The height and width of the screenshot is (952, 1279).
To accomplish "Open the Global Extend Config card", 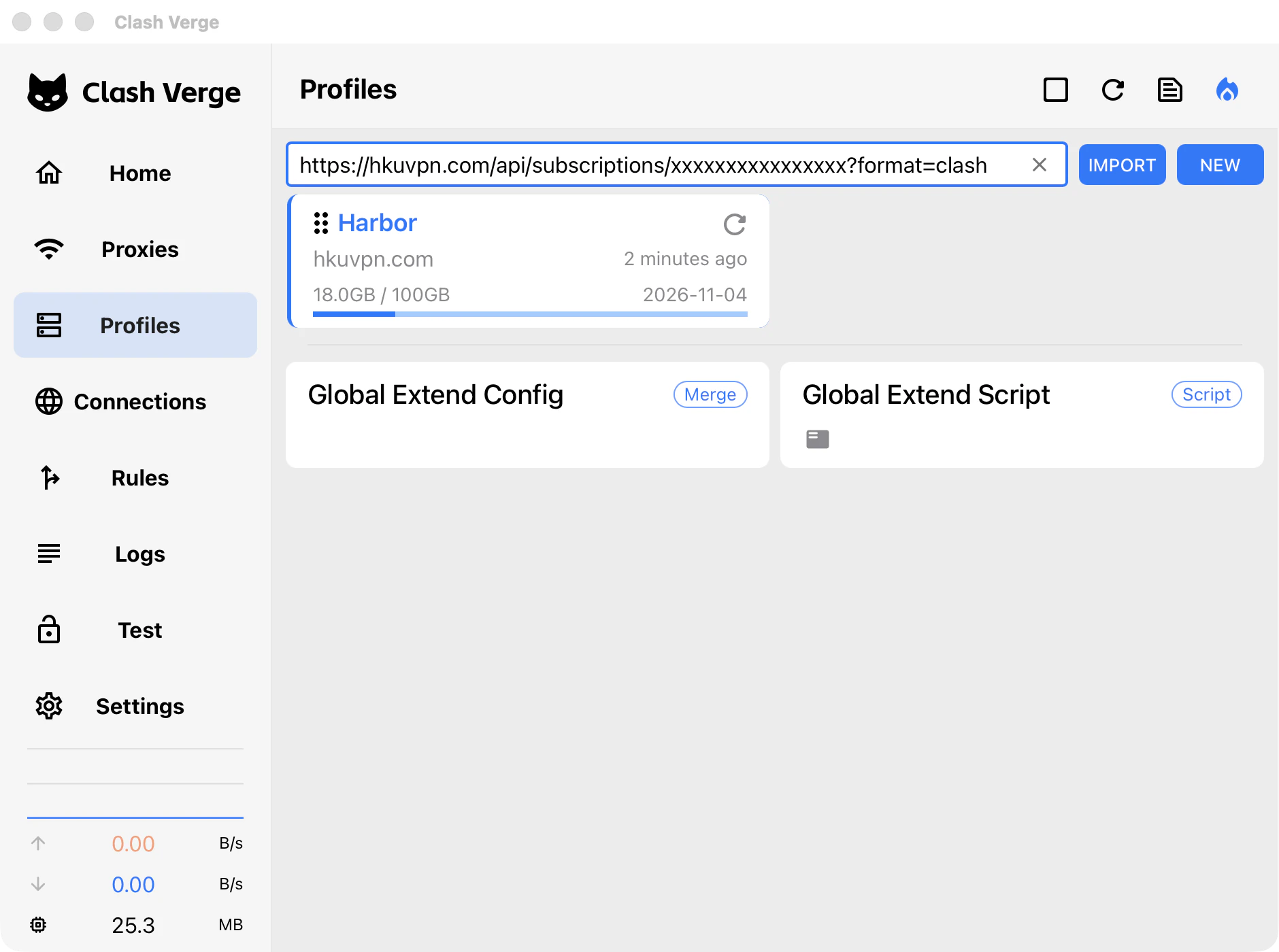I will coord(527,415).
